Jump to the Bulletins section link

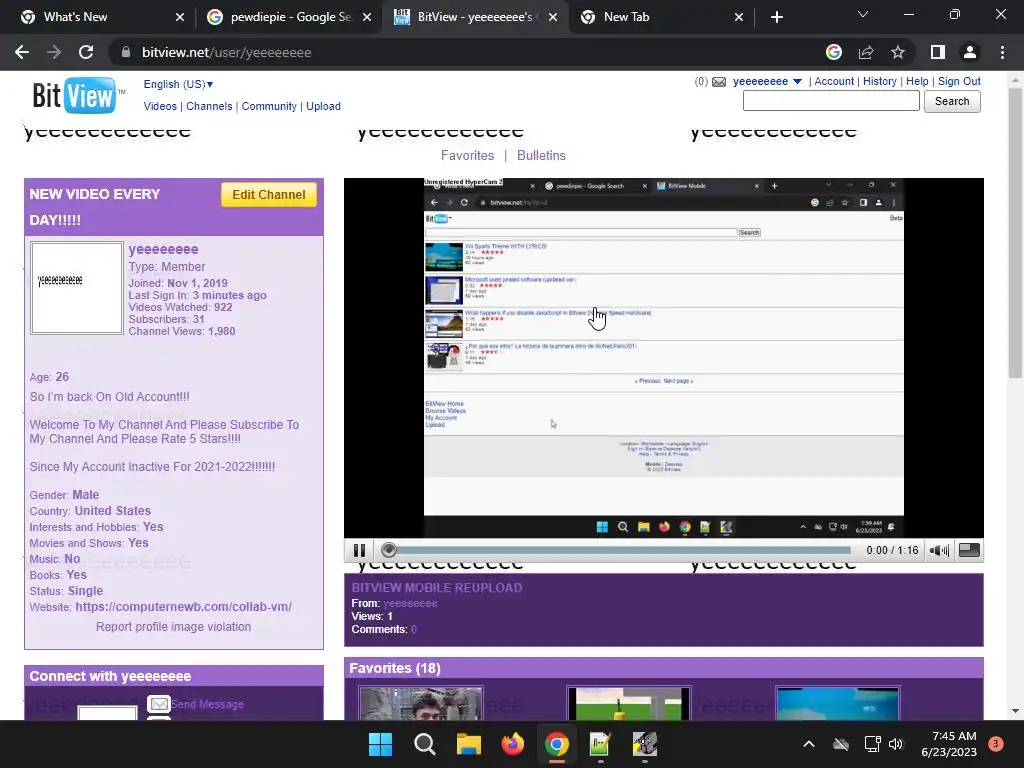[x=541, y=155]
